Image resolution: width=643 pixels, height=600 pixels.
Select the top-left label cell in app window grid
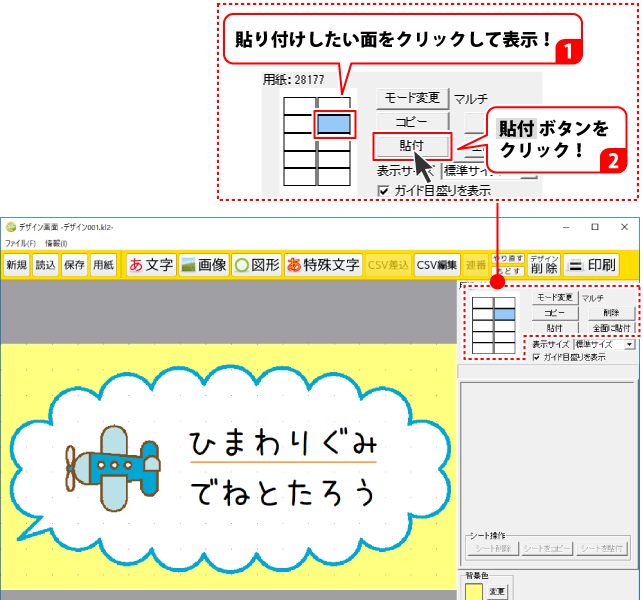click(x=483, y=303)
